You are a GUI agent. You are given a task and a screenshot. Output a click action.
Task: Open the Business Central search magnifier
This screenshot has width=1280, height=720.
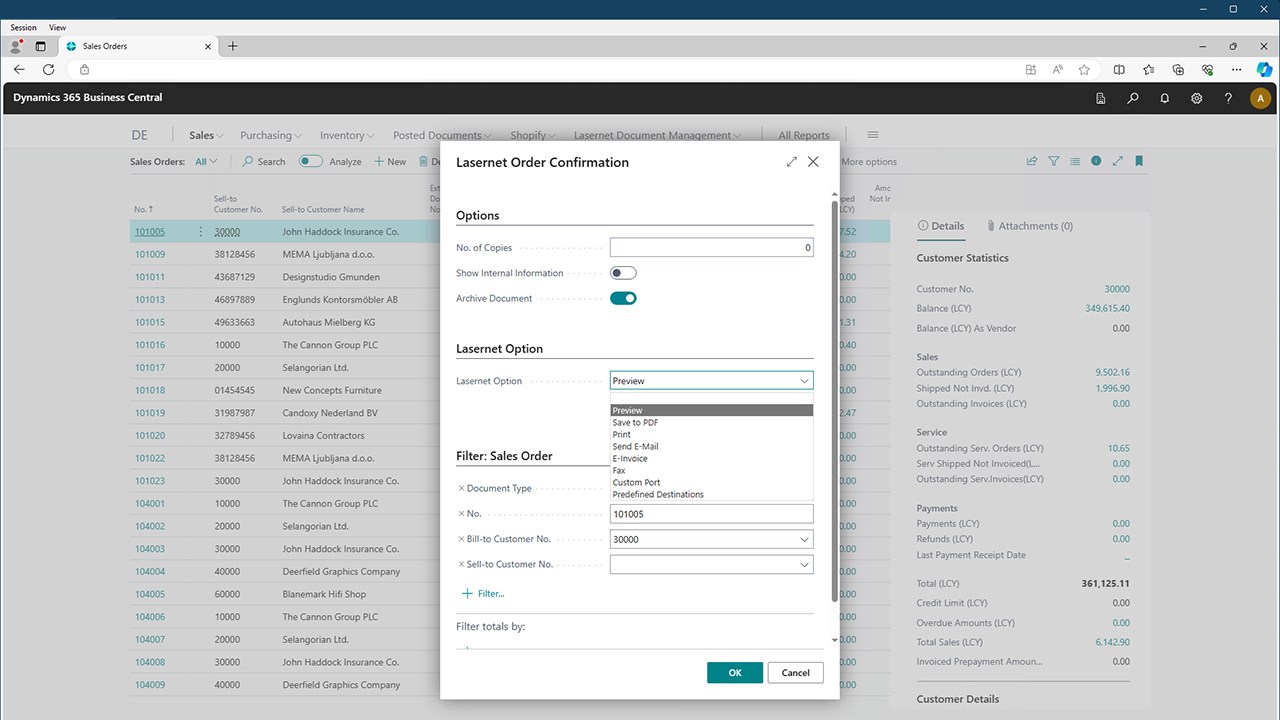point(1132,98)
